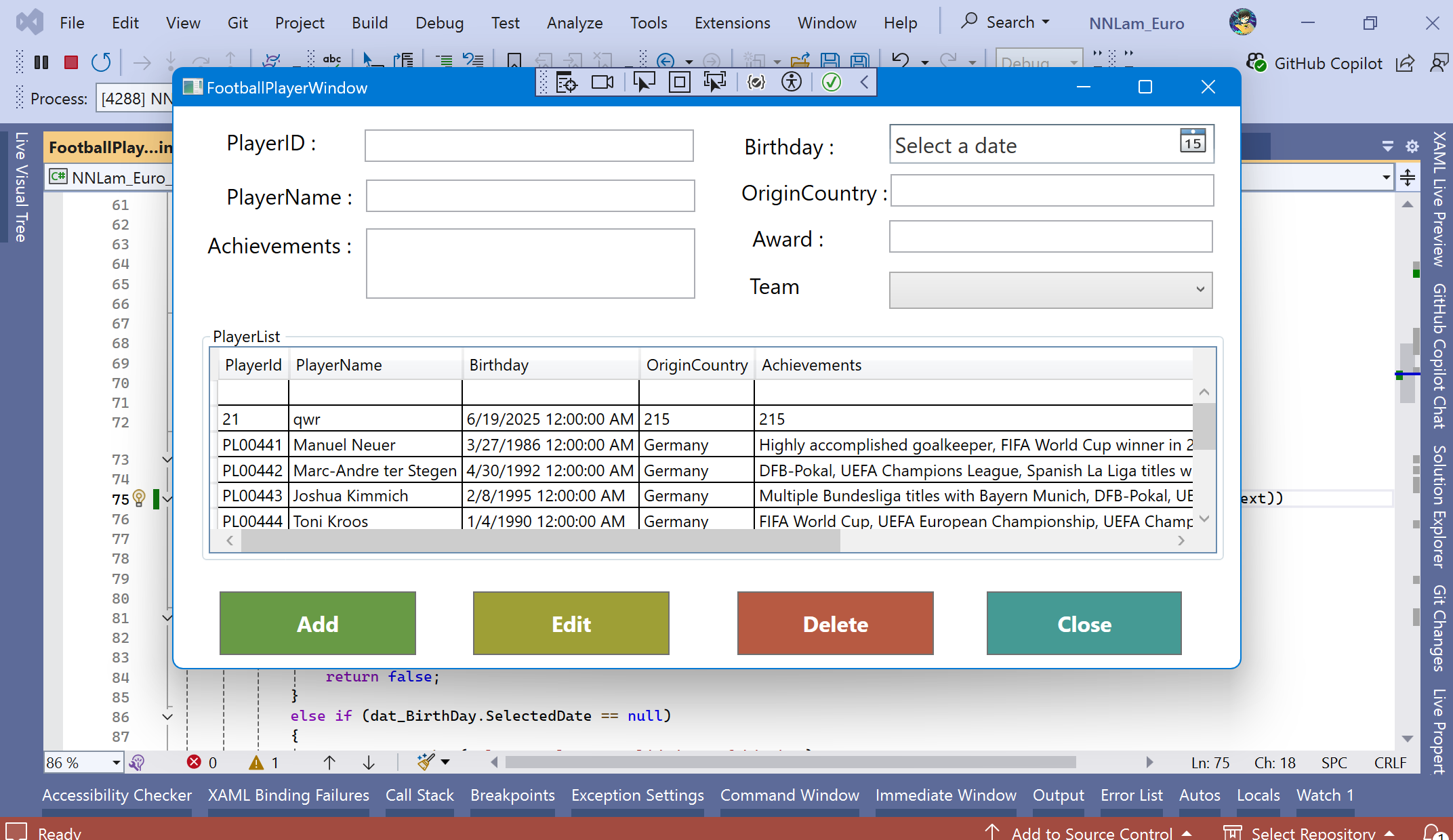This screenshot has width=1453, height=840.
Task: Click the Birthday column header
Action: [x=550, y=365]
